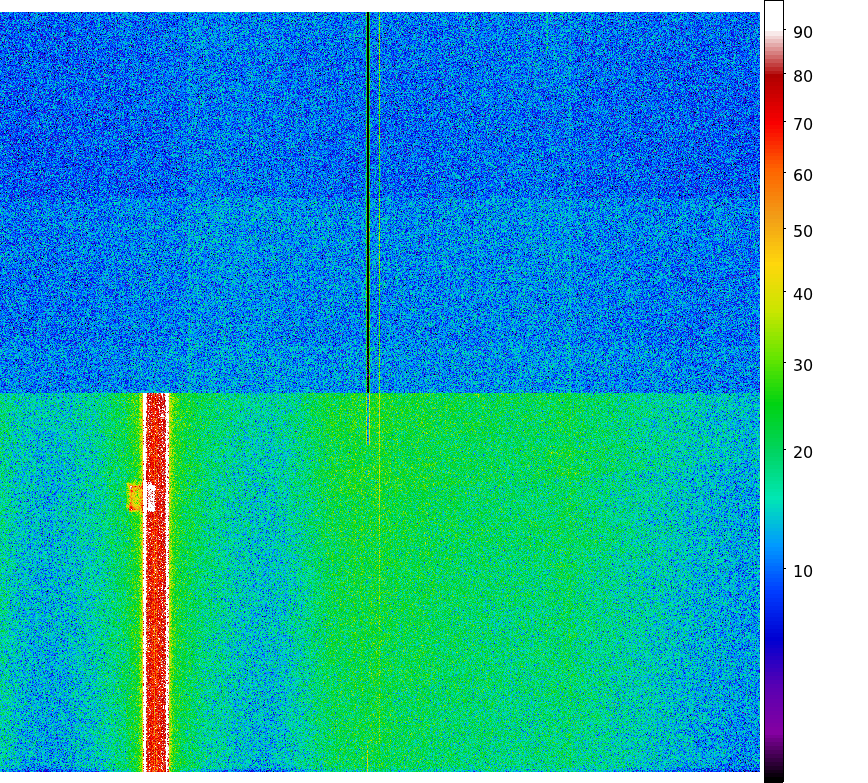The height and width of the screenshot is (783, 868).
Task: Click the 20 colorbar tick label
Action: [803, 452]
